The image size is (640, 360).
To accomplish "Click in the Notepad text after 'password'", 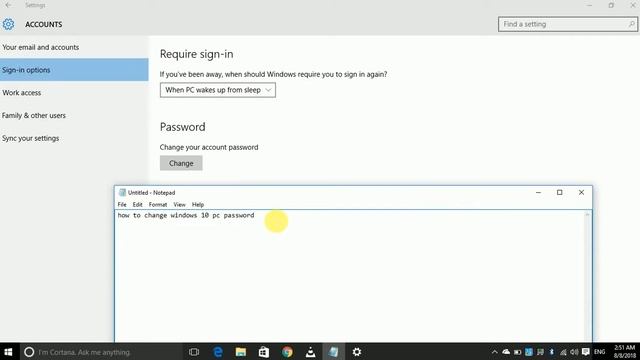I will [x=256, y=215].
